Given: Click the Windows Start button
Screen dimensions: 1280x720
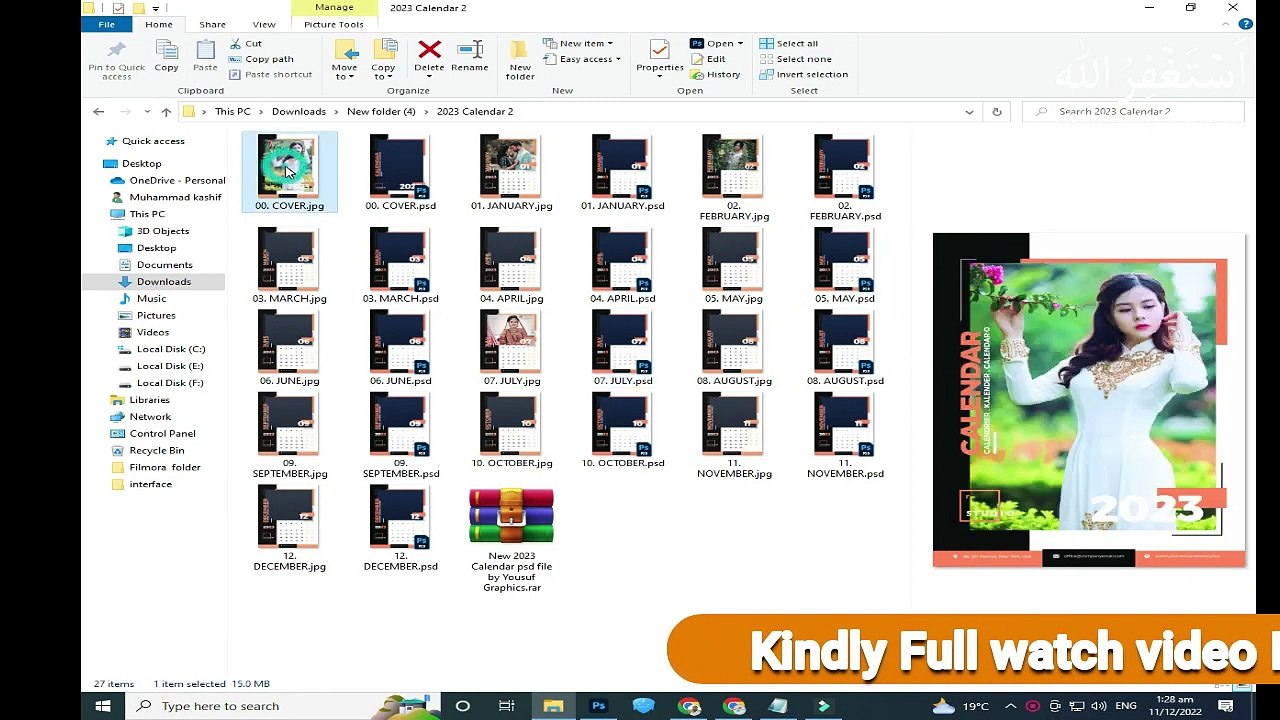Looking at the screenshot, I should (x=102, y=706).
